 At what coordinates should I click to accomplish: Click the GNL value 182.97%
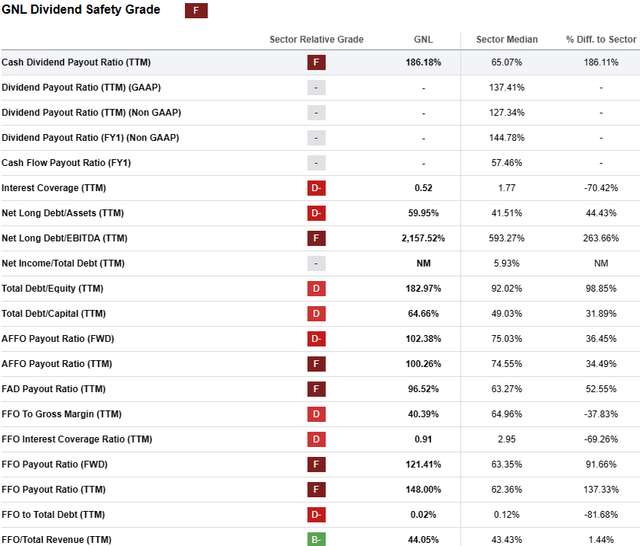coord(423,289)
